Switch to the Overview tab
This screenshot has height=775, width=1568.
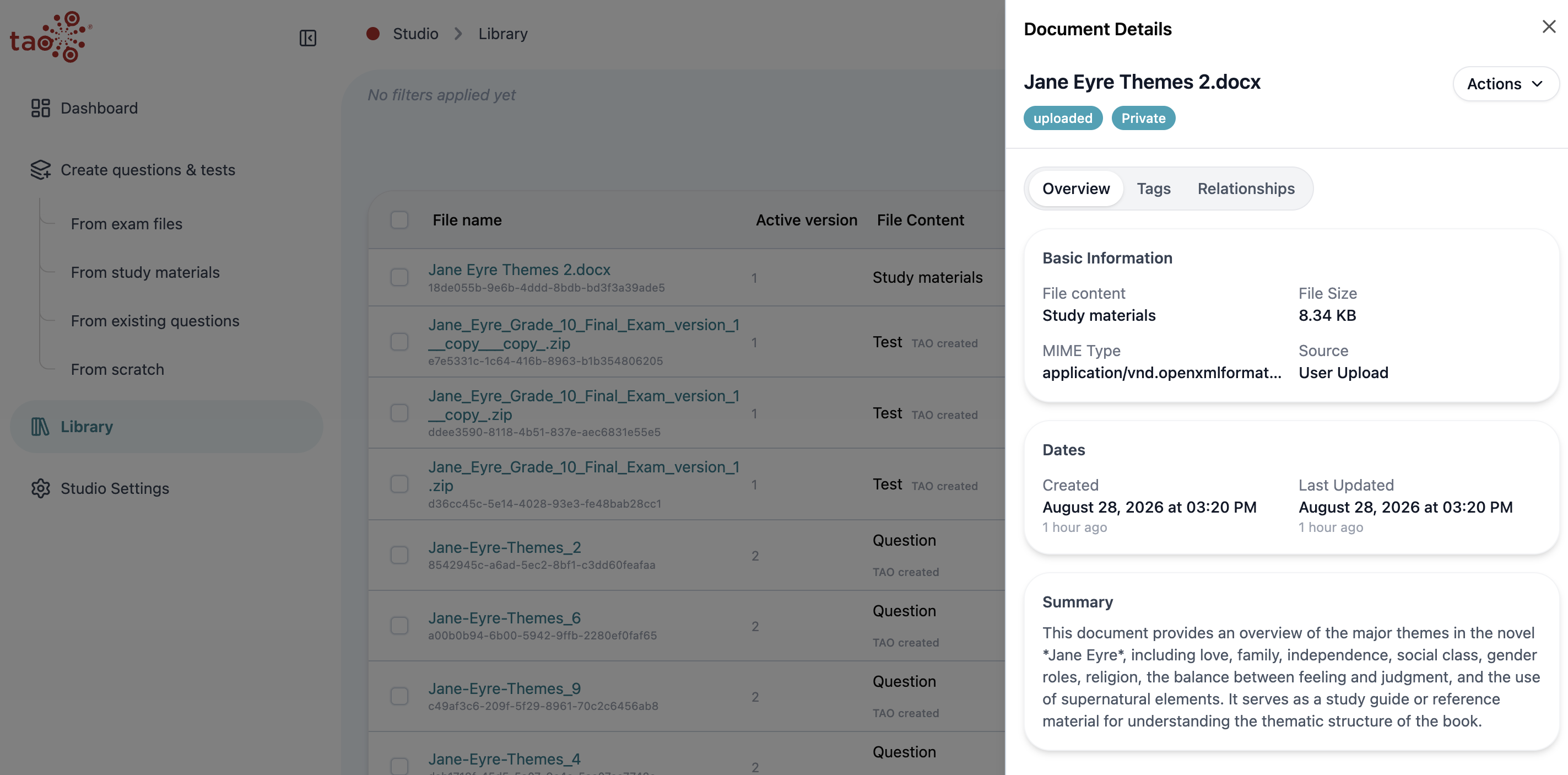pyautogui.click(x=1075, y=189)
